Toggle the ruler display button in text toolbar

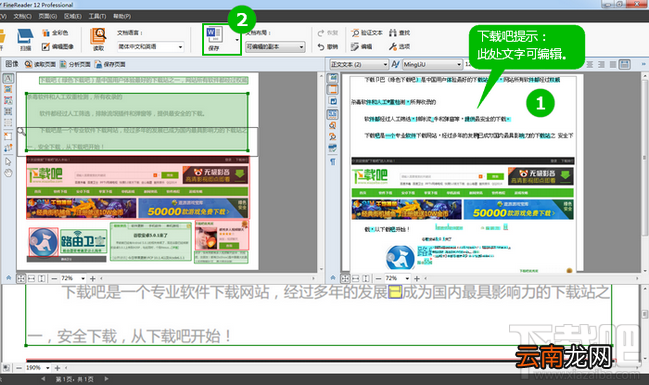tap(625, 65)
